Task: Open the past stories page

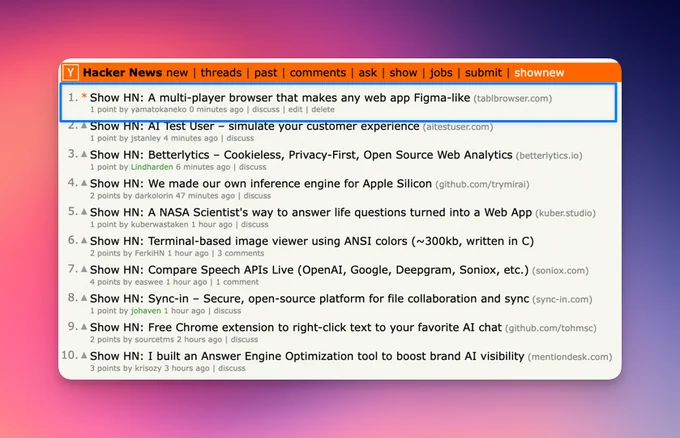Action: tap(265, 72)
